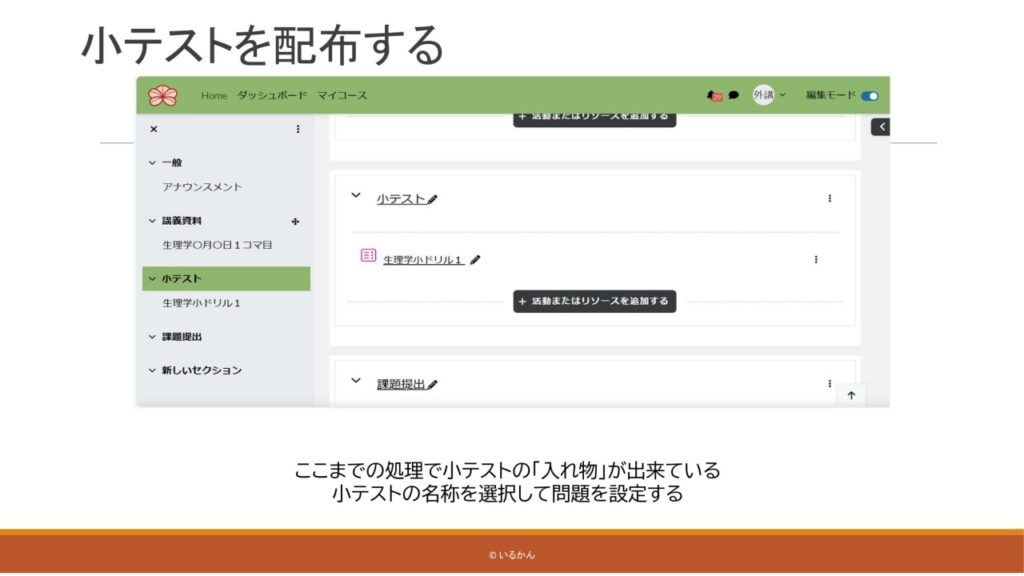Screen dimensions: 1024x576
Task: Expand the user menu beside the avatar
Action: coord(782,96)
